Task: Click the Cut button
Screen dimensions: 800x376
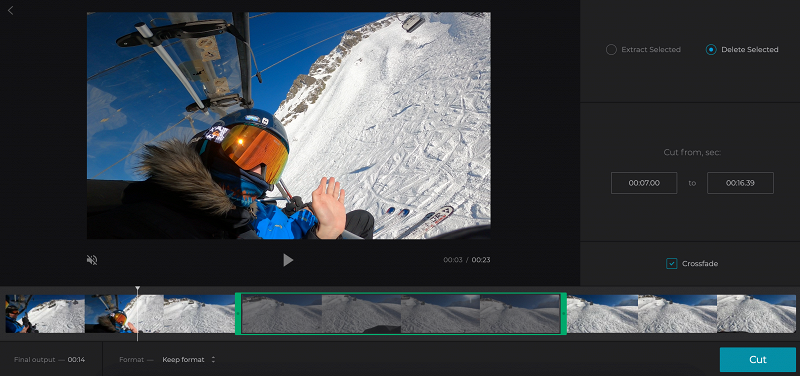Action: pos(758,360)
